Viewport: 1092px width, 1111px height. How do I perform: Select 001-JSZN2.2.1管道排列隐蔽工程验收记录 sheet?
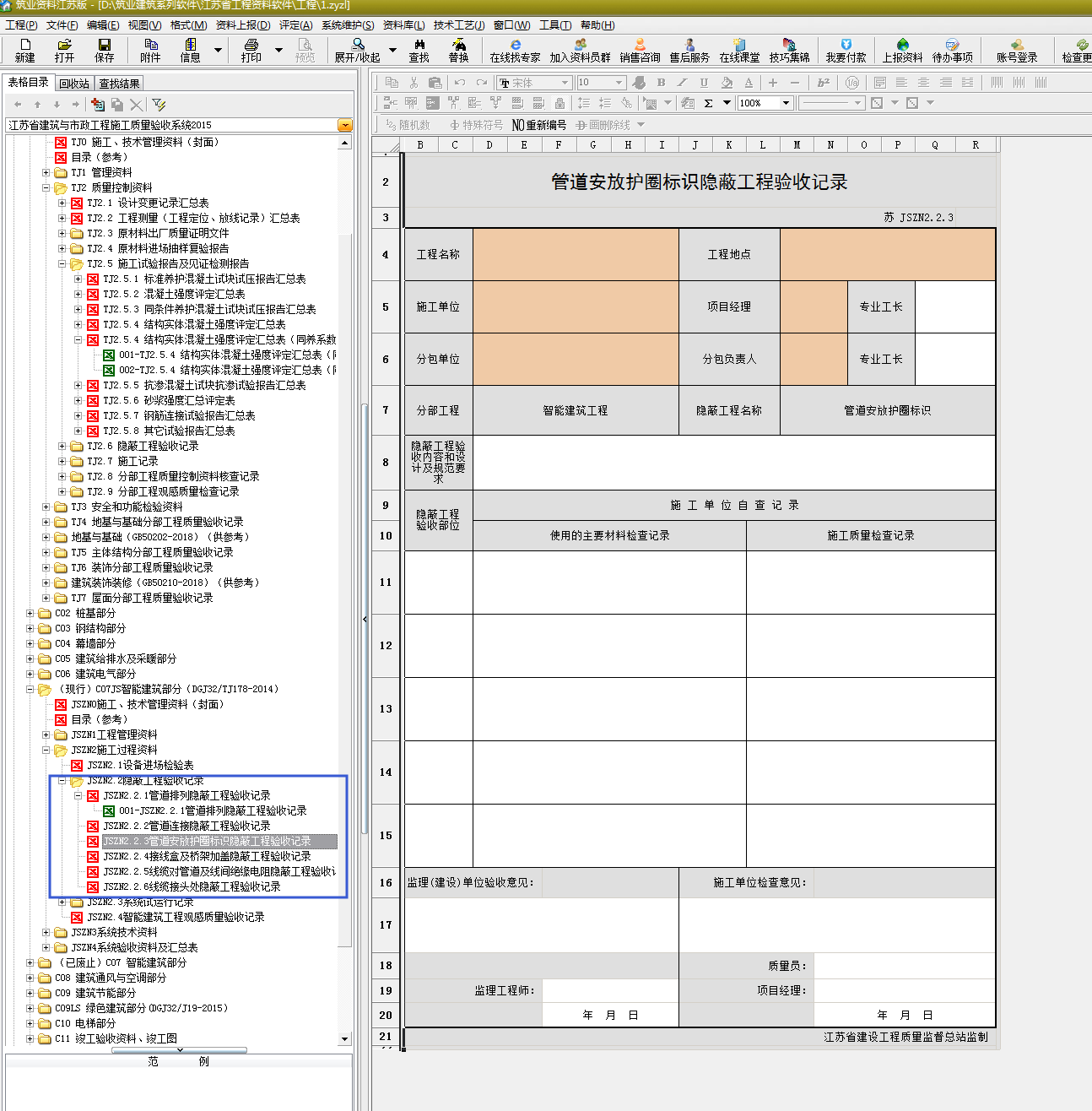point(213,810)
